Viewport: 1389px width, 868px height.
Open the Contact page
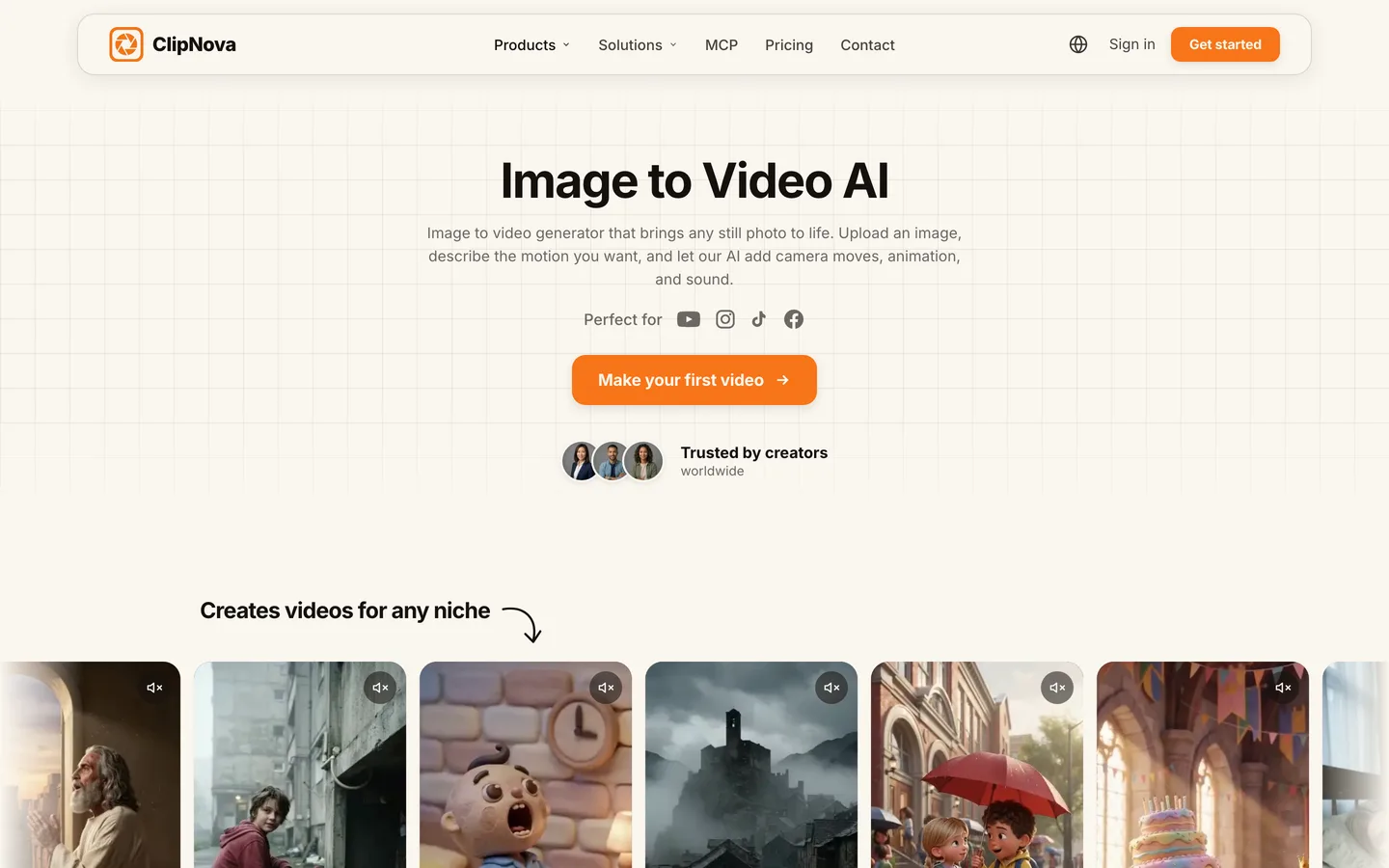pos(867,45)
